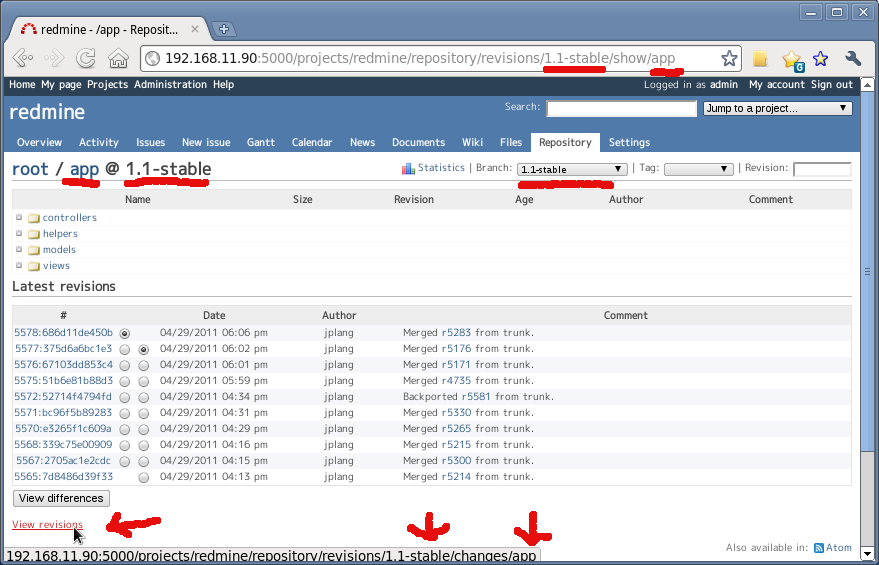Screen dimensions: 879x565
Task: Open the Google bookmarks star extension
Action: 792,59
